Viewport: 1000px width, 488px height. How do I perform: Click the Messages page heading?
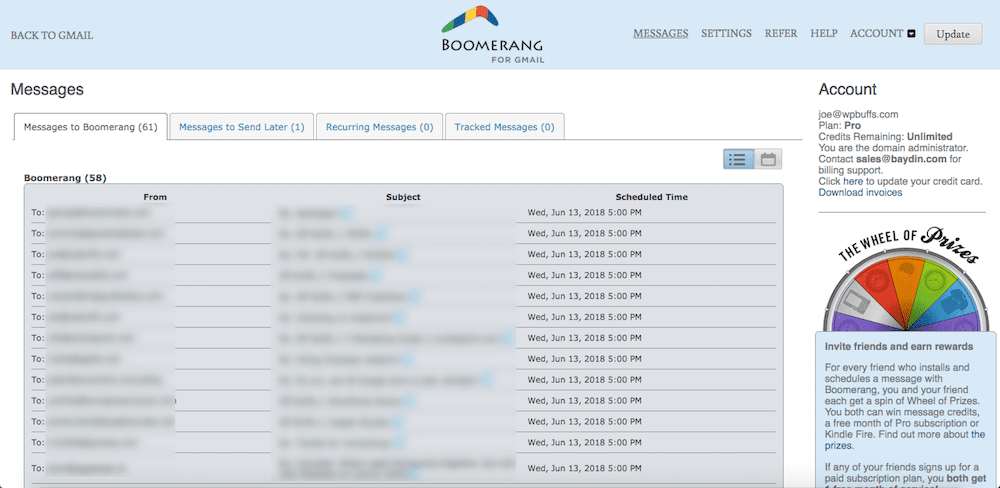(47, 89)
